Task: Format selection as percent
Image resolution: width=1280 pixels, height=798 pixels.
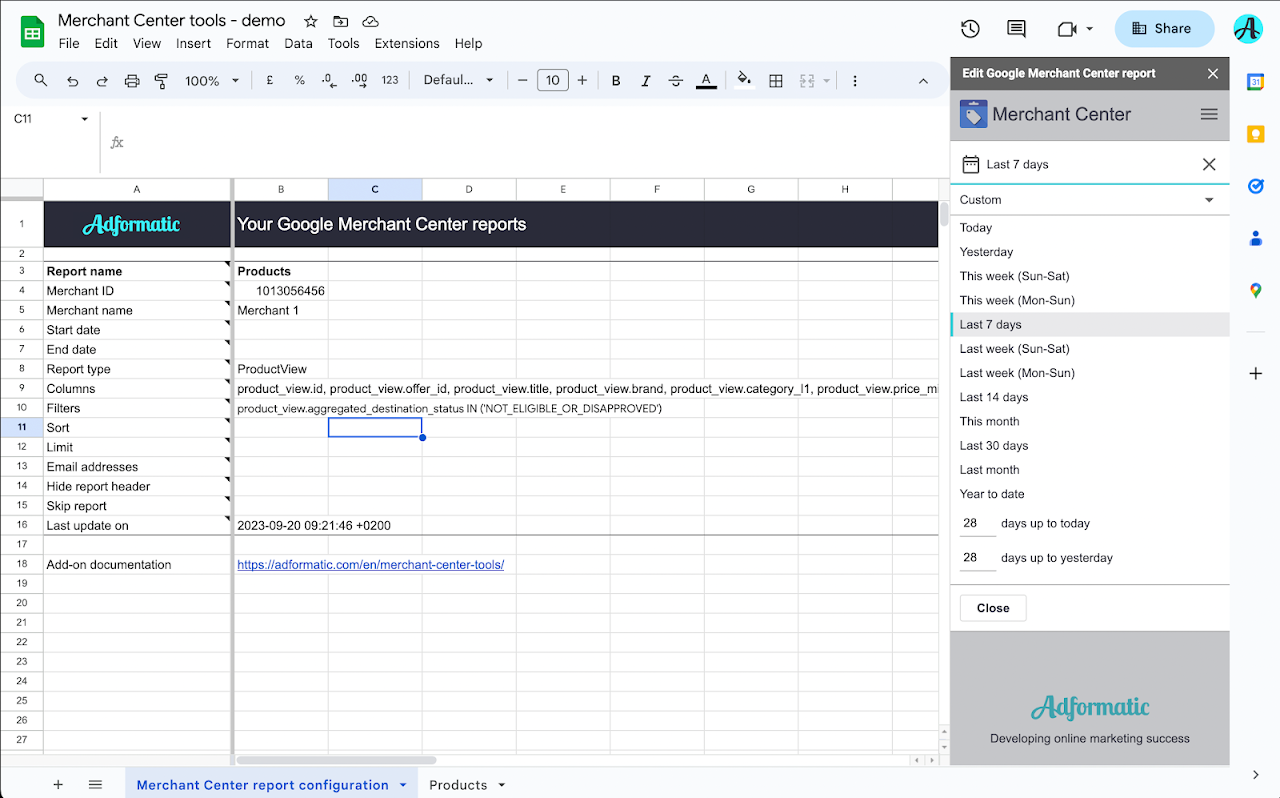Action: [299, 81]
